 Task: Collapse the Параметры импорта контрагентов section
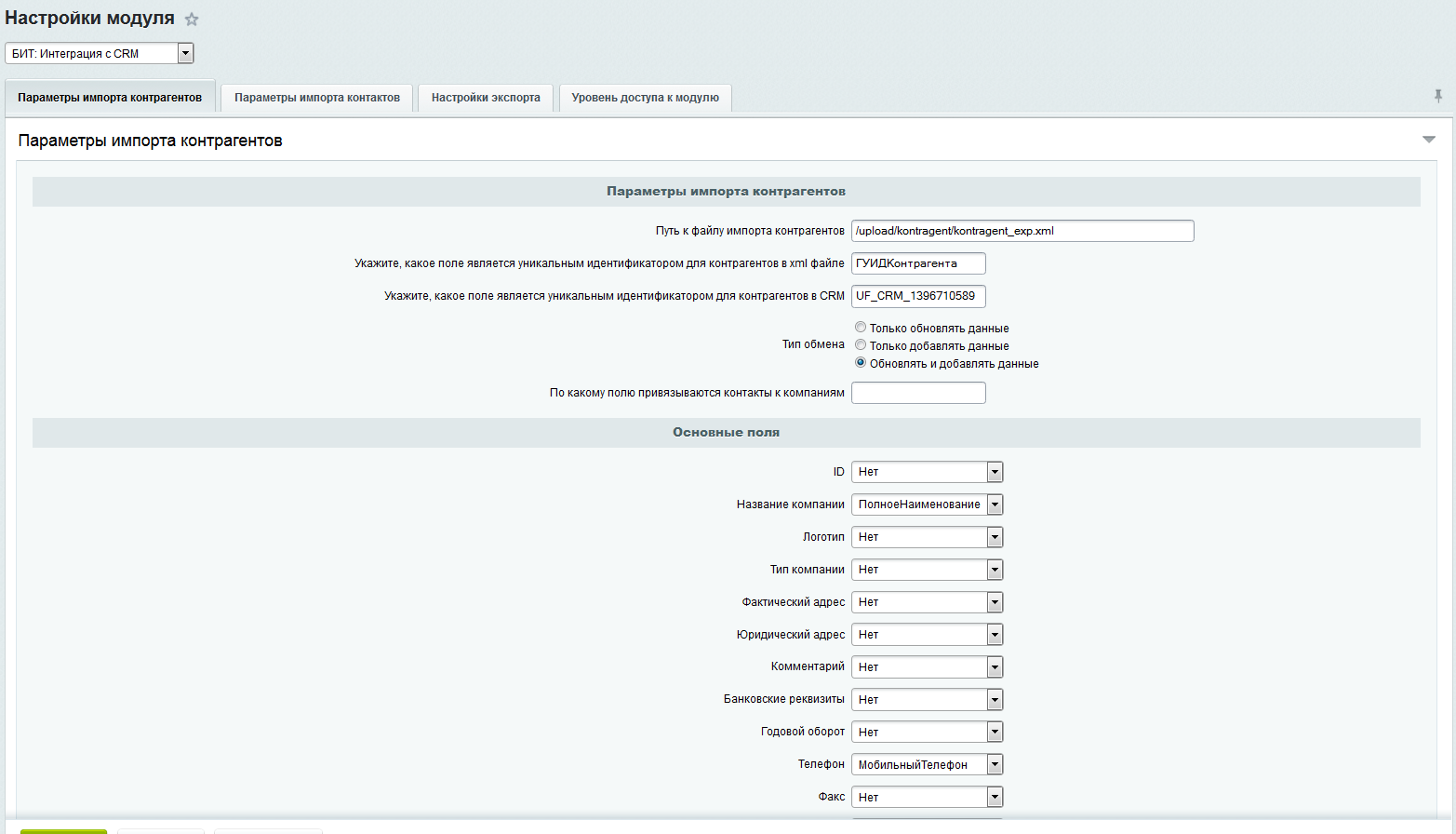pos(1430,140)
